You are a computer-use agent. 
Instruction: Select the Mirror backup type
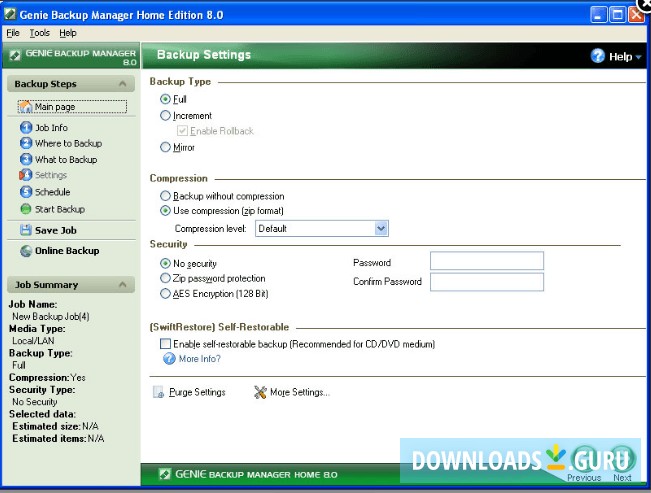pos(165,147)
